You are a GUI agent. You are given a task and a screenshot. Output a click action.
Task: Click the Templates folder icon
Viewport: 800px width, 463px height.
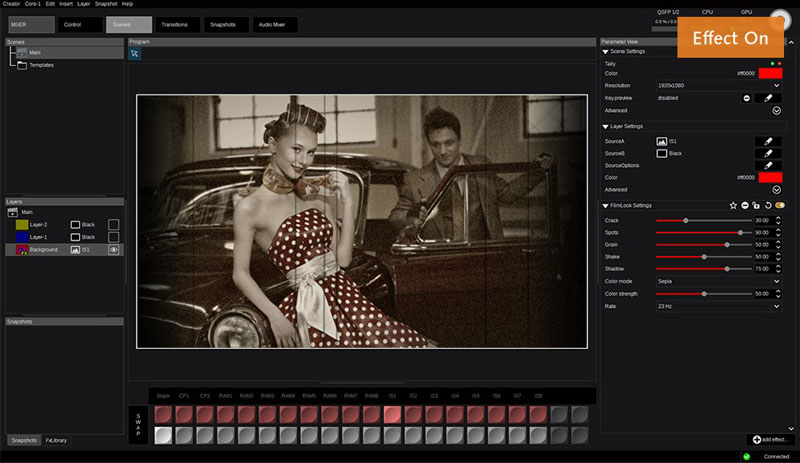(x=22, y=65)
